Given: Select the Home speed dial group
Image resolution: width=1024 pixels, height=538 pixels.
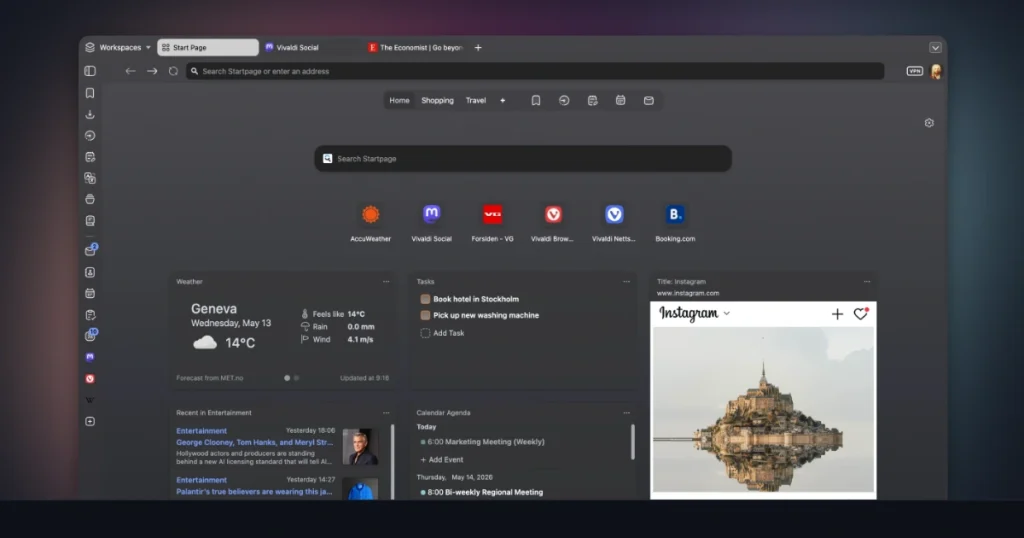Looking at the screenshot, I should pyautogui.click(x=399, y=101).
